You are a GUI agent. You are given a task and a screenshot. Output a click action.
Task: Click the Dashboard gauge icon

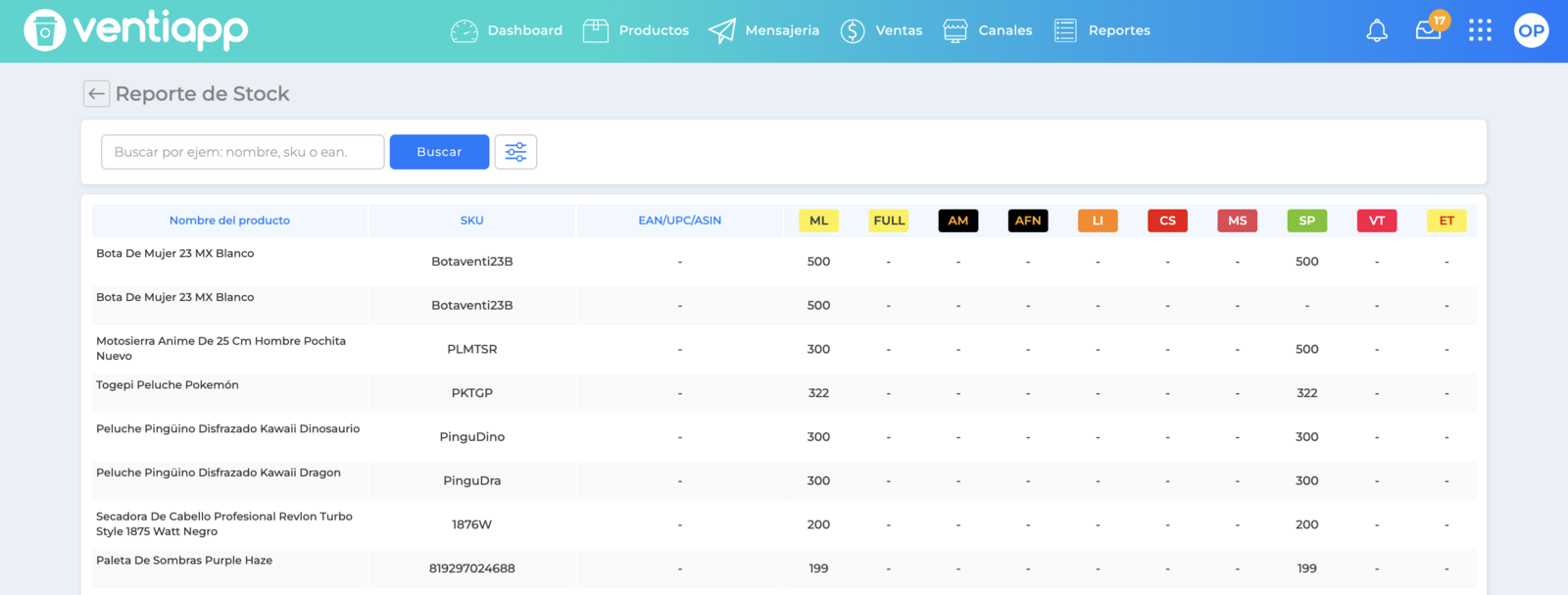click(x=465, y=31)
